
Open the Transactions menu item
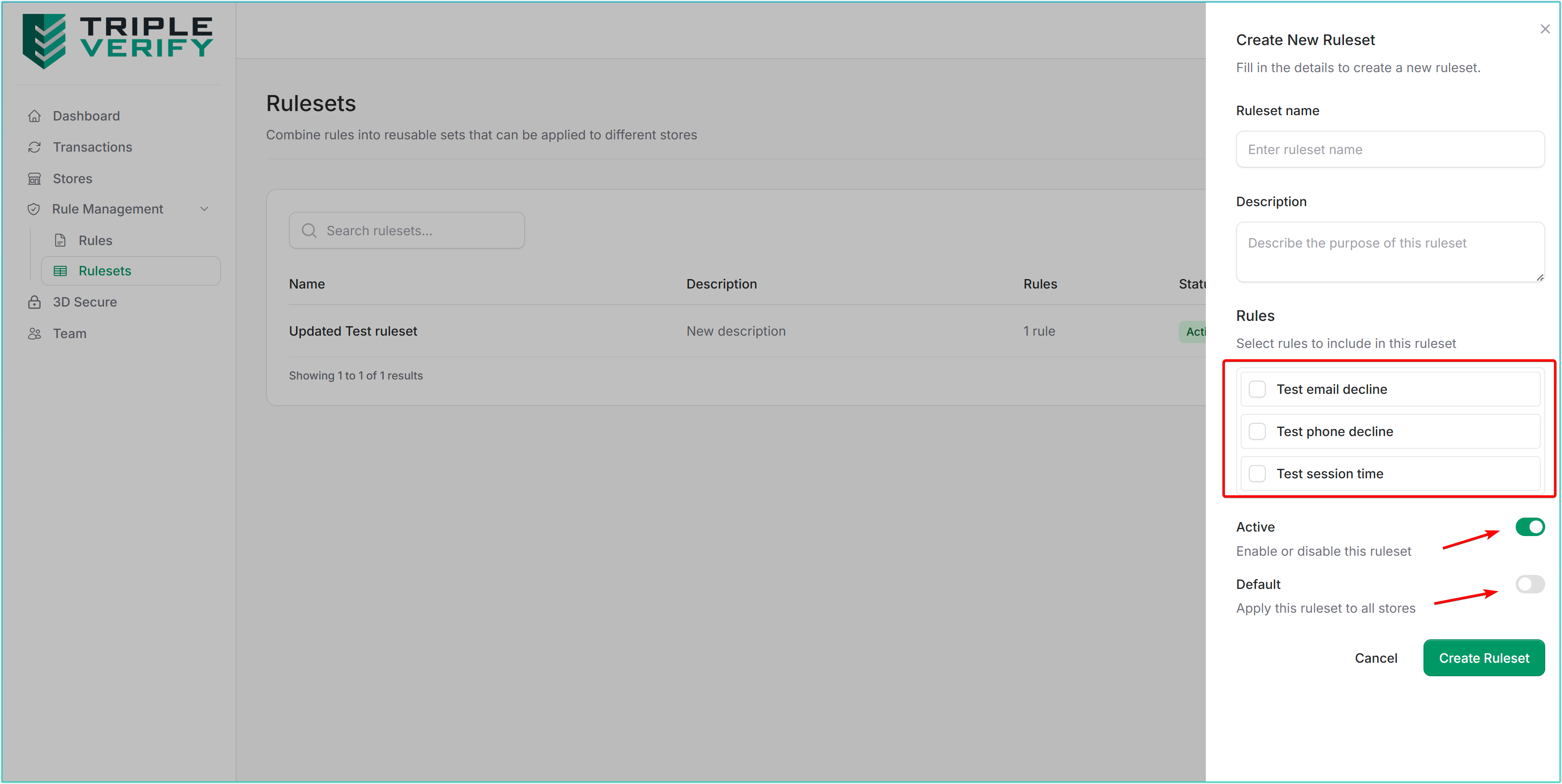click(92, 148)
